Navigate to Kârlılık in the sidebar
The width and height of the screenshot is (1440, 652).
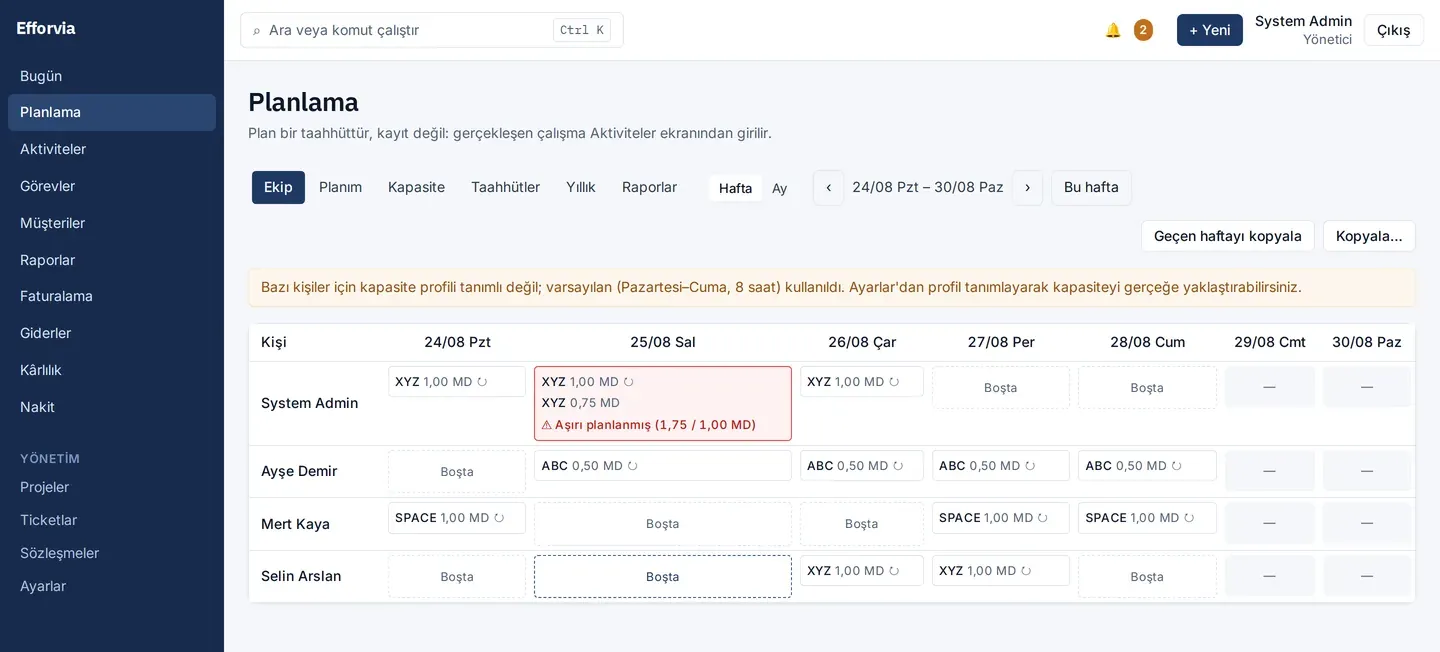tap(112, 370)
